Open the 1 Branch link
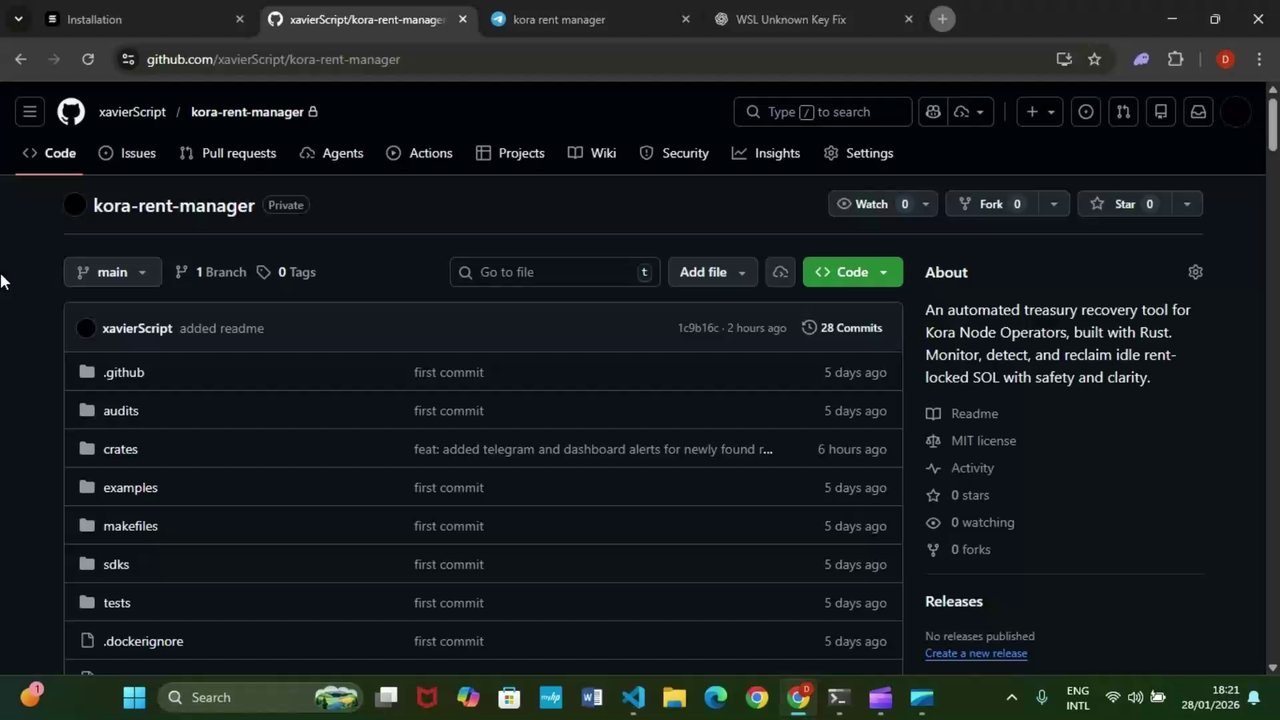Viewport: 1280px width, 720px height. coord(210,272)
